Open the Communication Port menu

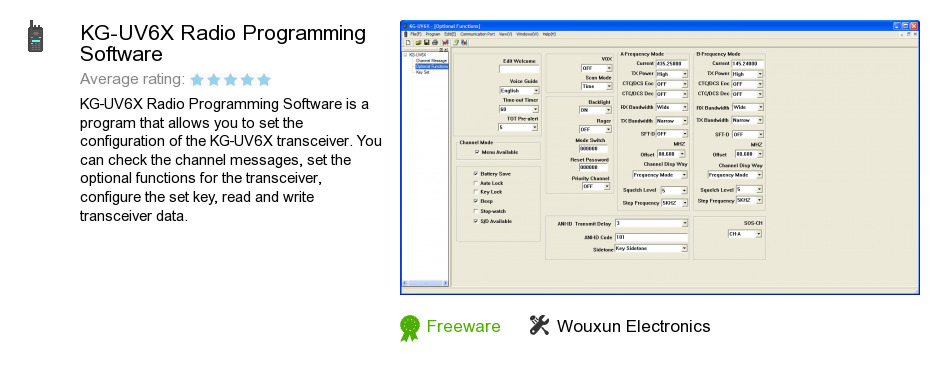click(x=478, y=34)
